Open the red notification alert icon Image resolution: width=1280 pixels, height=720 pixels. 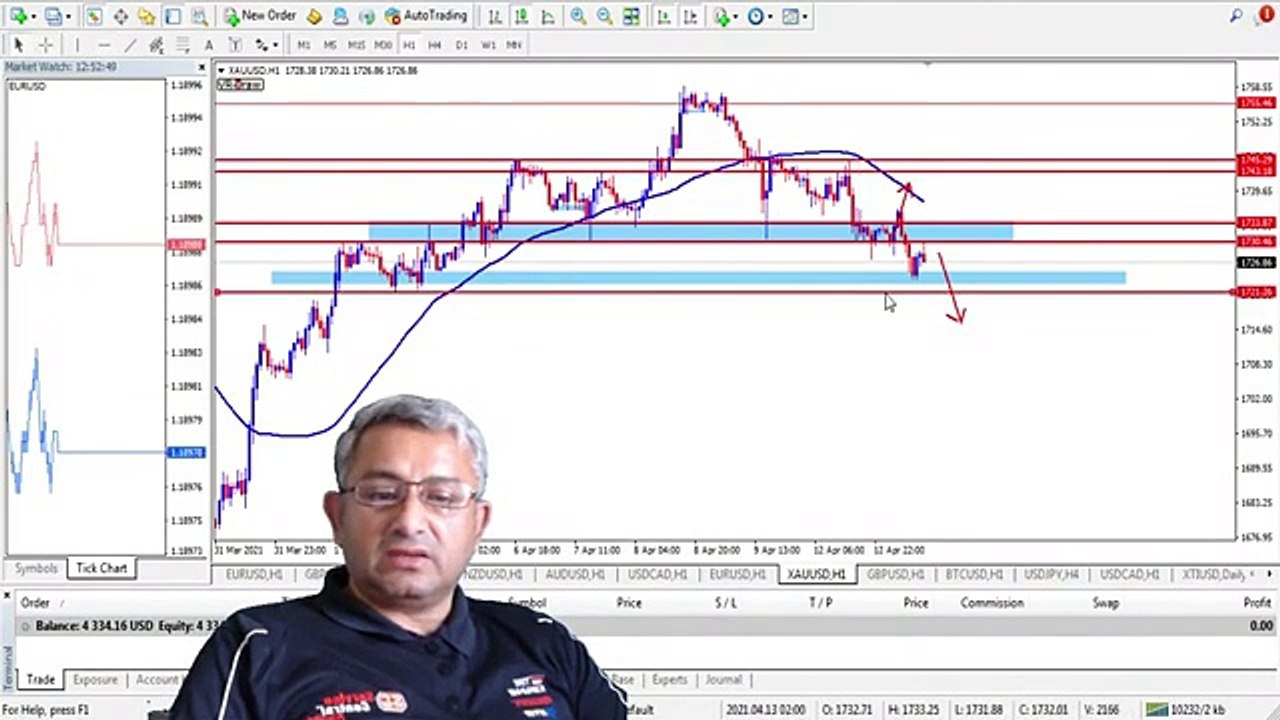1264,16
